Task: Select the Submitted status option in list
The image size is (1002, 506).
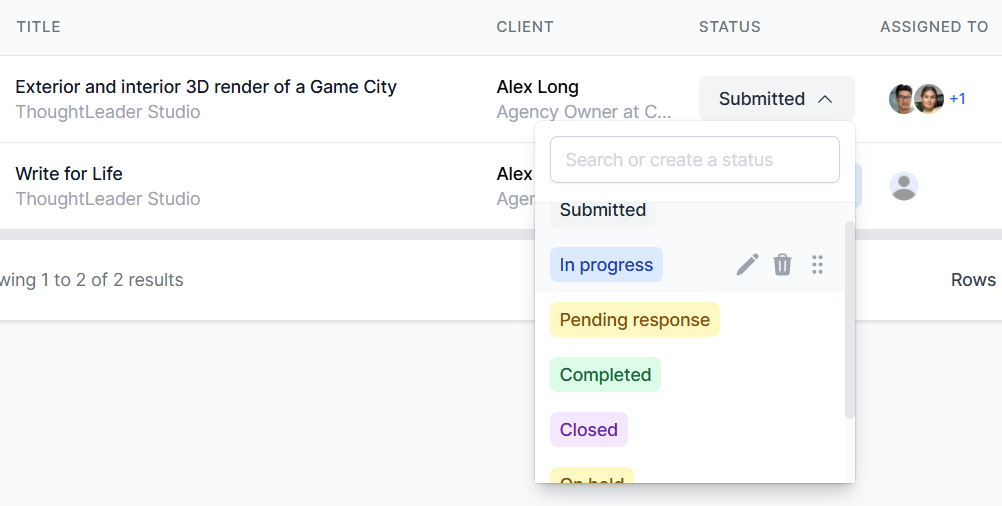Action: [602, 210]
